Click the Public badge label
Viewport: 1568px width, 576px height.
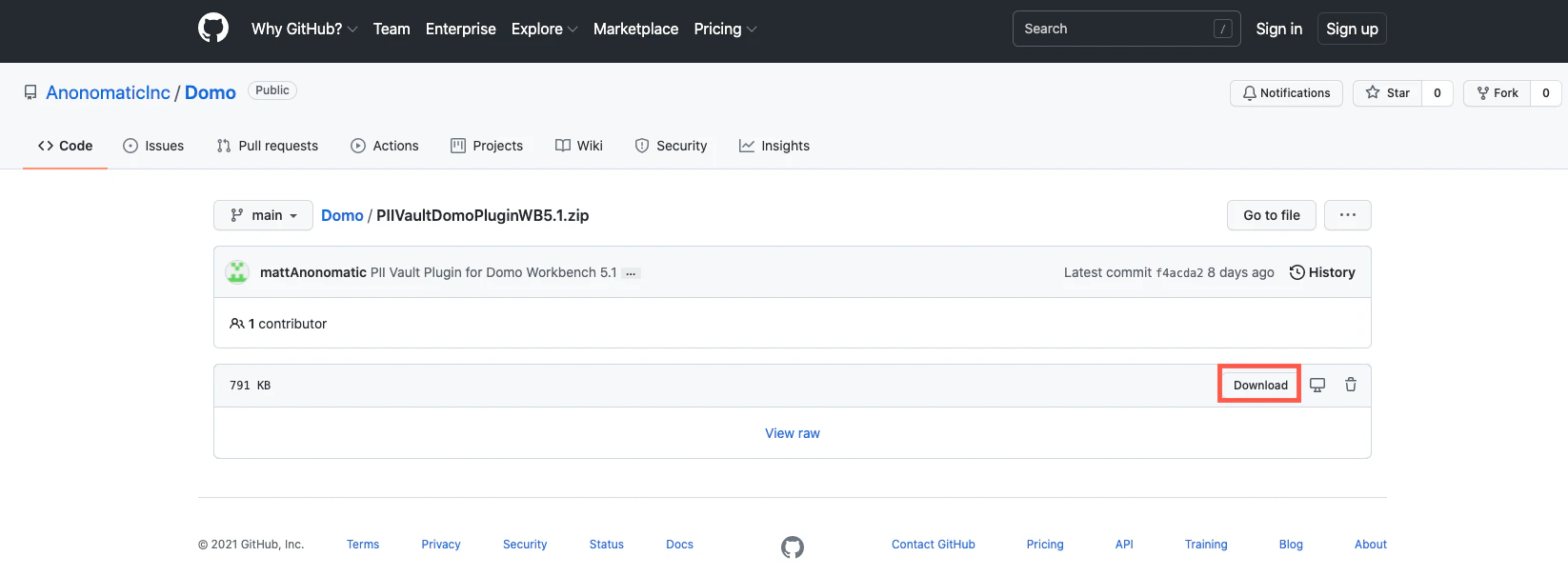point(272,90)
